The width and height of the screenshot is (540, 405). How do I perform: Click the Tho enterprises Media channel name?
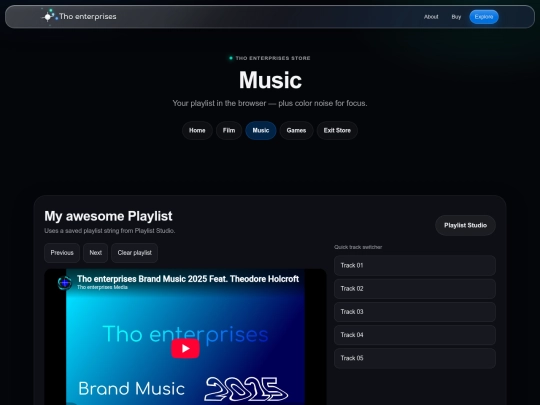tap(102, 287)
